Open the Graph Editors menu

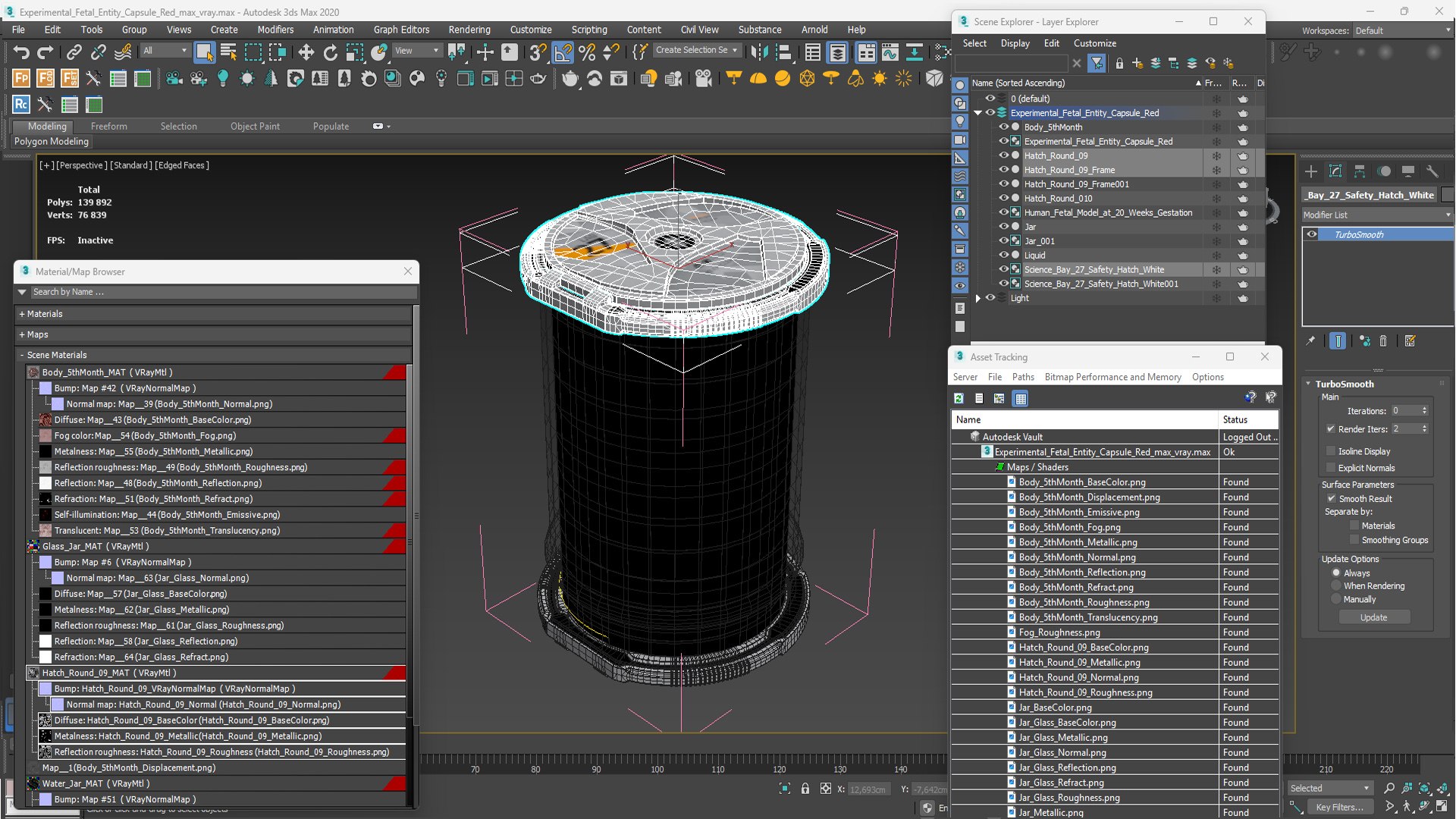pos(401,30)
